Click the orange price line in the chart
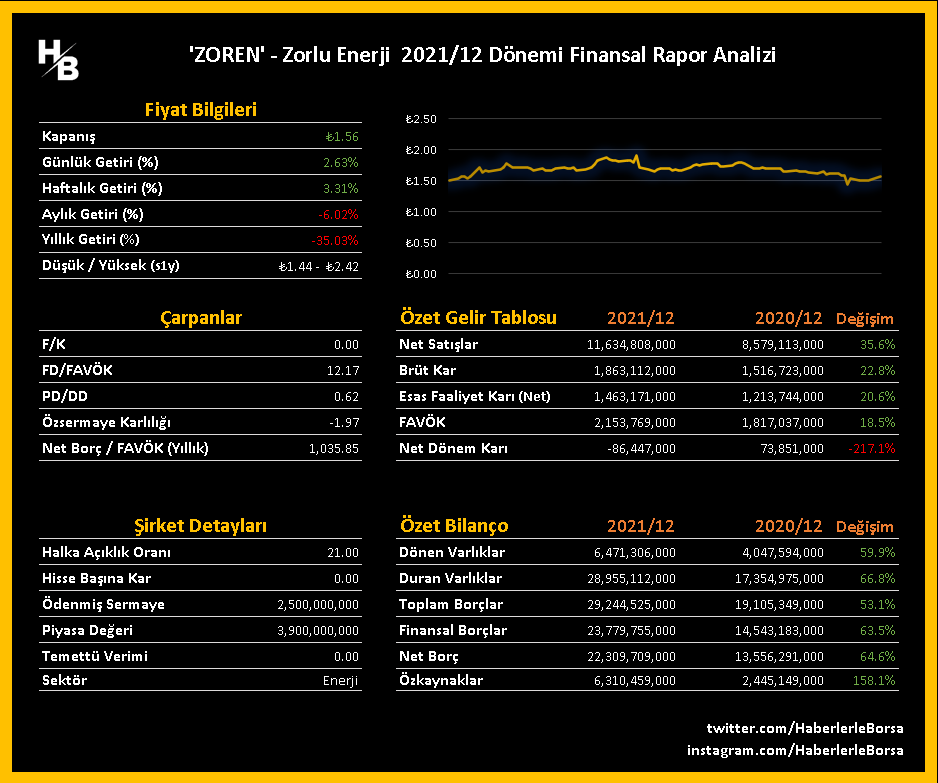This screenshot has width=938, height=783. point(664,169)
